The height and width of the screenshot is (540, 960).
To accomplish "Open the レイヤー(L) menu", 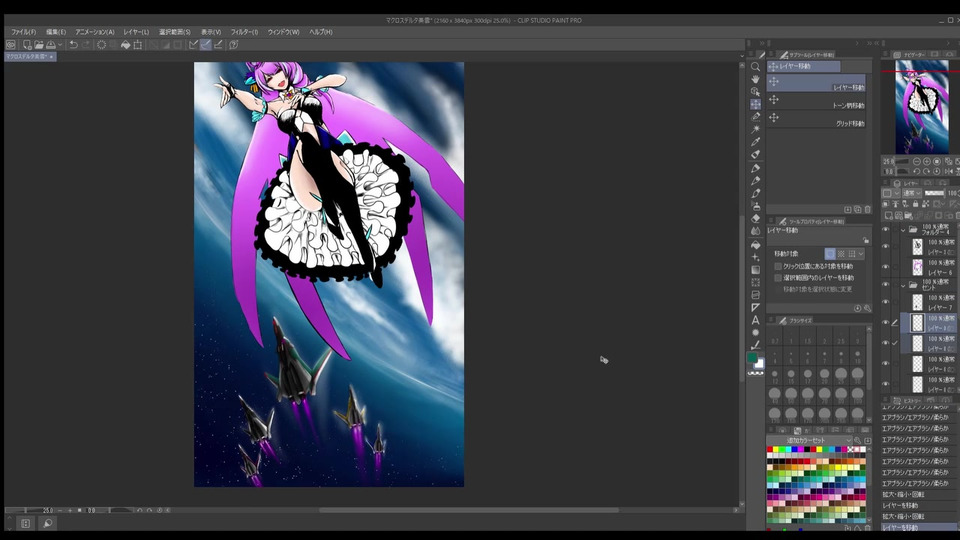I will point(136,32).
